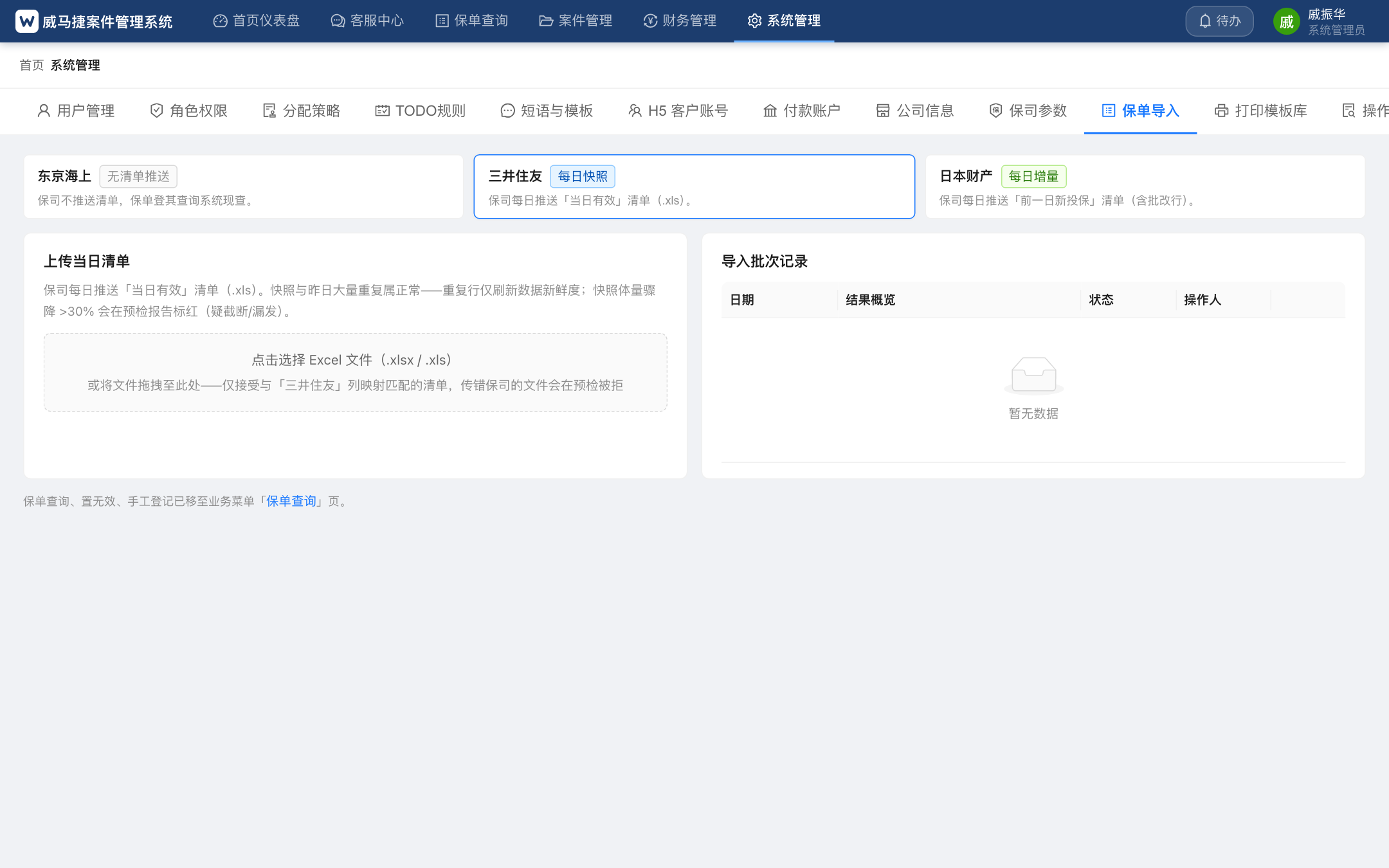Click the Excel file upload drop zone
Image resolution: width=1389 pixels, height=868 pixels.
point(356,372)
